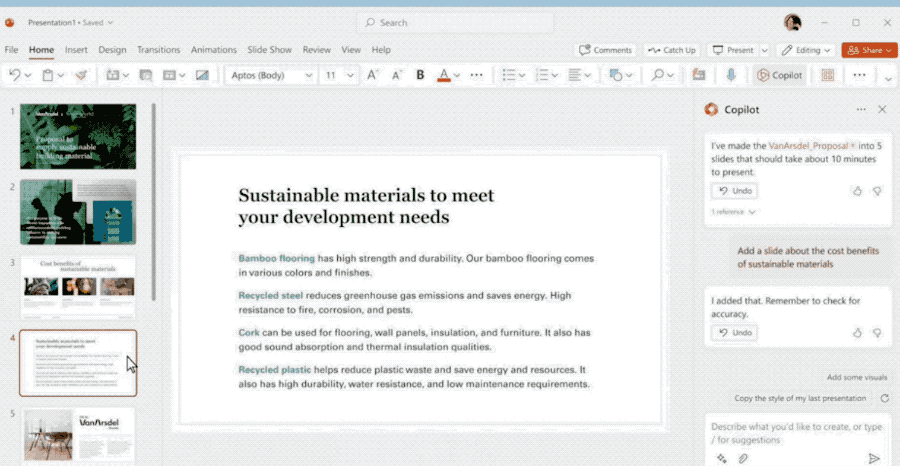
Task: Thumbs up the first Copilot response
Action: (x=857, y=191)
